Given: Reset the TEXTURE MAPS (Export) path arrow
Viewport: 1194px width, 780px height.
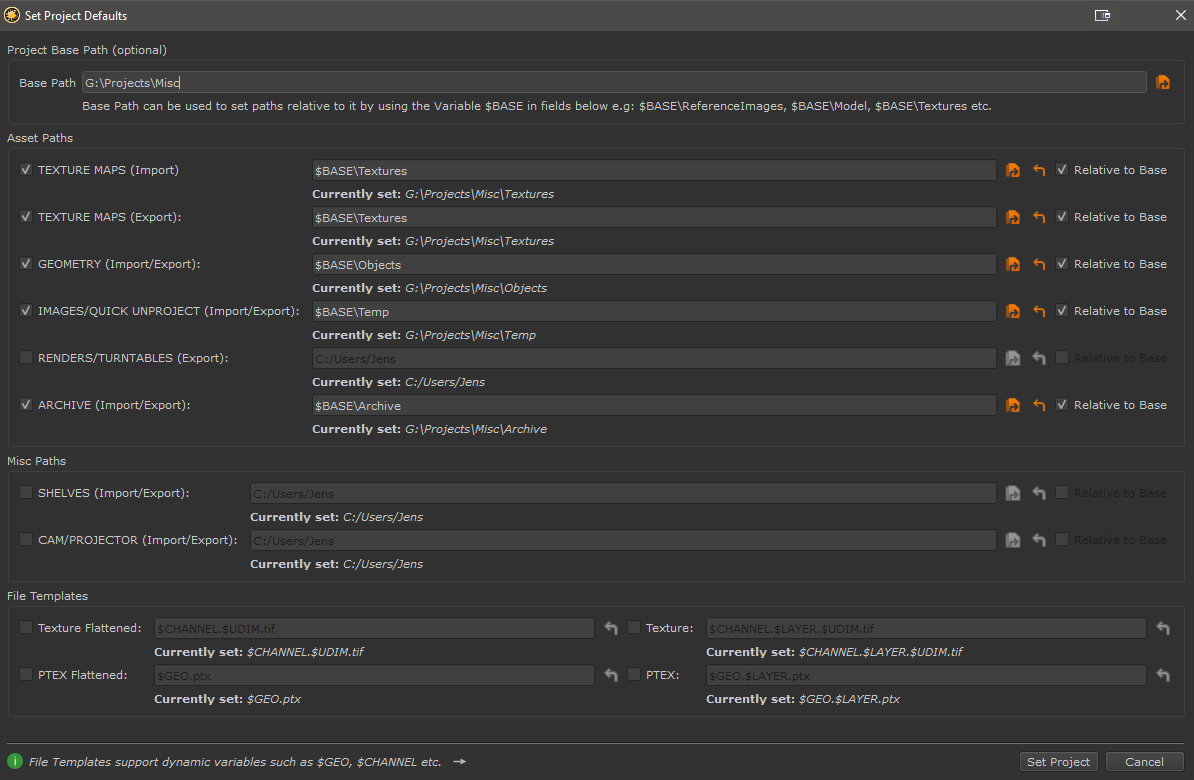Looking at the screenshot, I should 1039,218.
